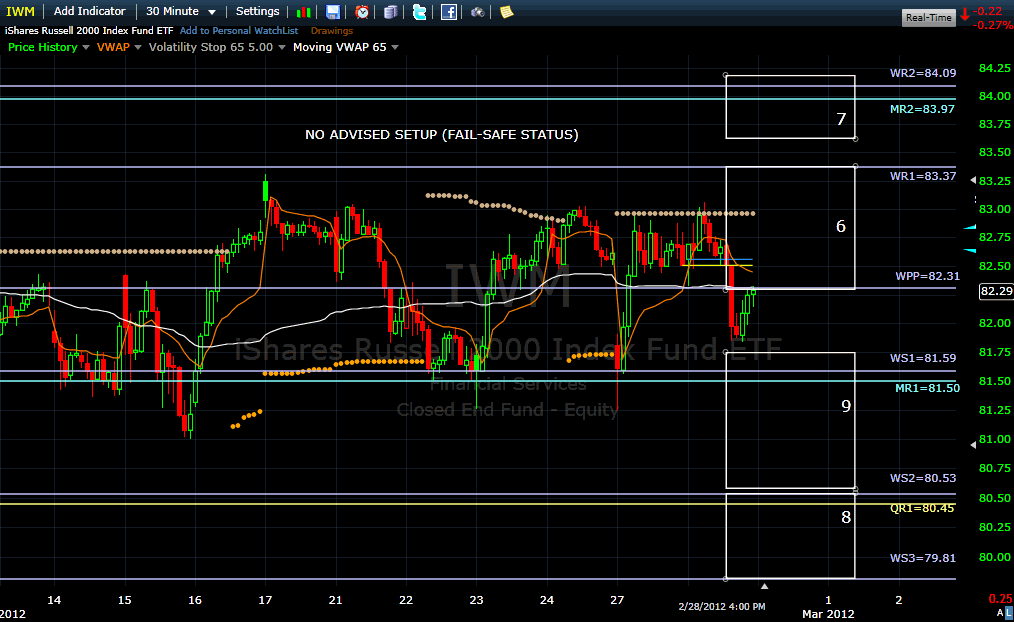Image resolution: width=1014 pixels, height=622 pixels.
Task: Click the -0.27% percent change value
Action: click(993, 25)
